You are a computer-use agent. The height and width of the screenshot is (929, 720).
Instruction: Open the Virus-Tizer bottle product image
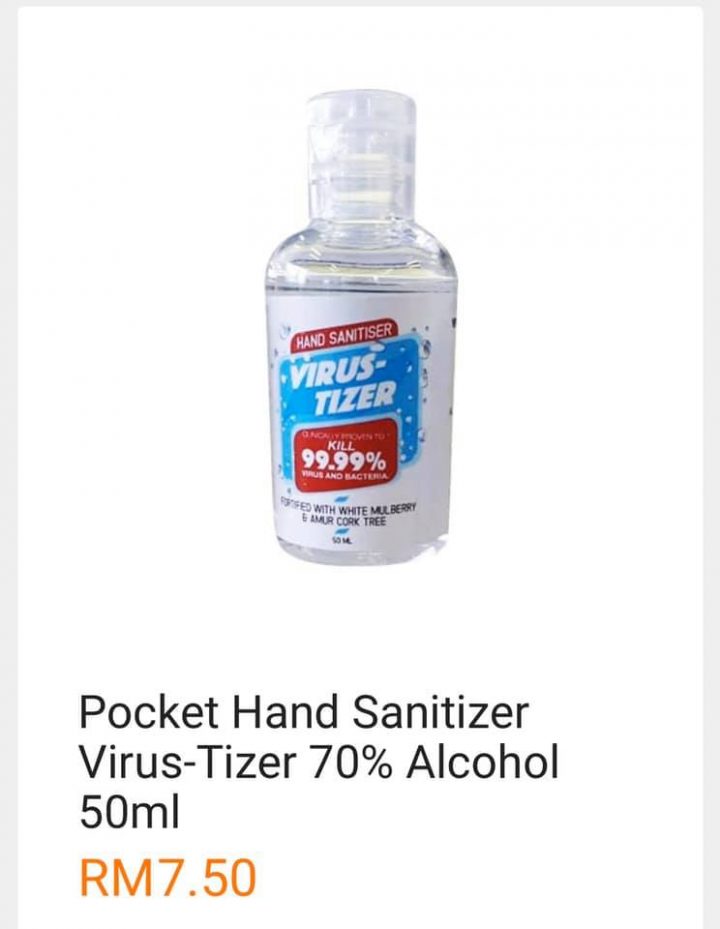tap(360, 328)
